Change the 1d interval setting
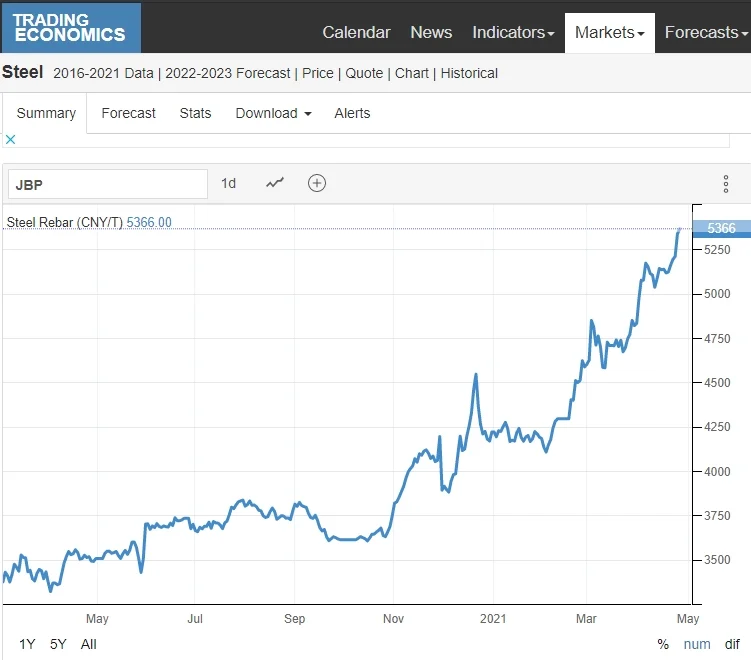 pyautogui.click(x=228, y=183)
